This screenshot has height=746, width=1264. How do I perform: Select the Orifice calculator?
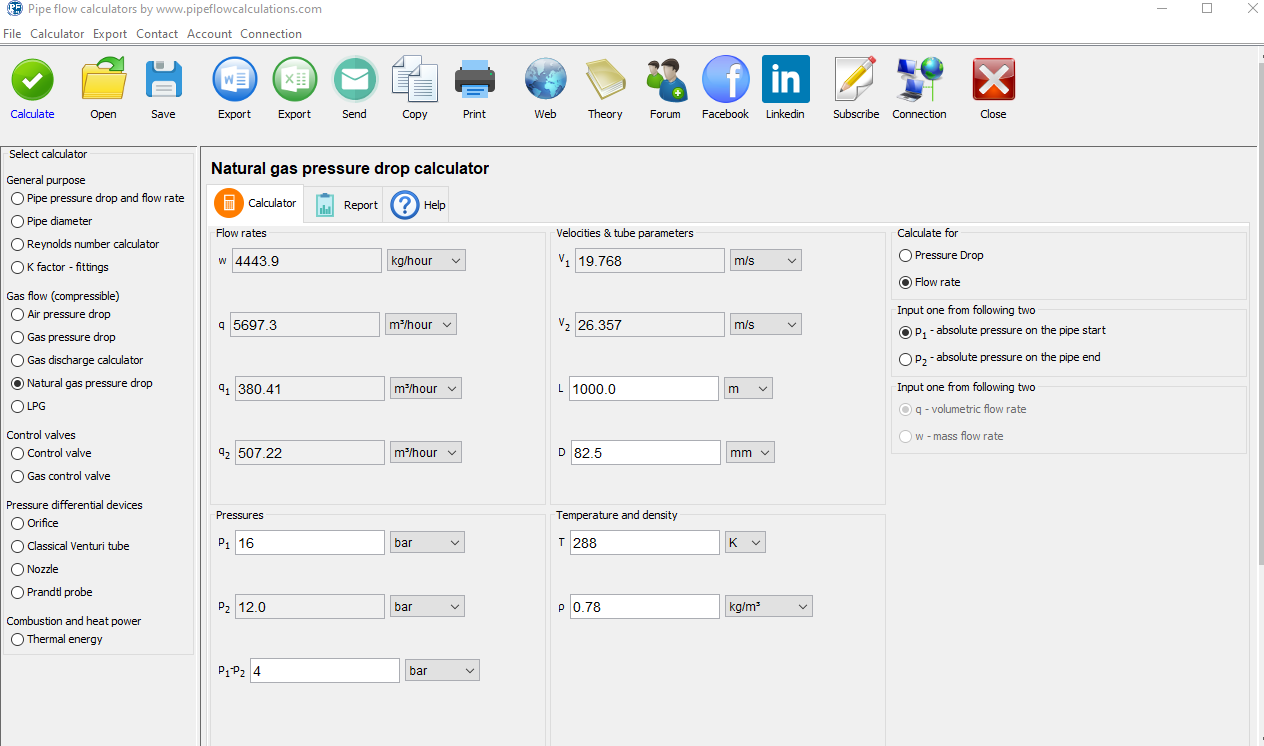click(x=17, y=523)
